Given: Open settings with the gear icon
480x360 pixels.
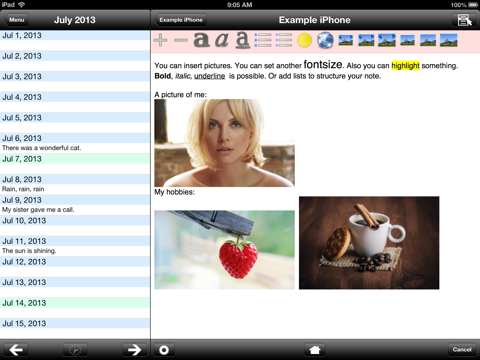Looking at the screenshot, I should [x=164, y=350].
